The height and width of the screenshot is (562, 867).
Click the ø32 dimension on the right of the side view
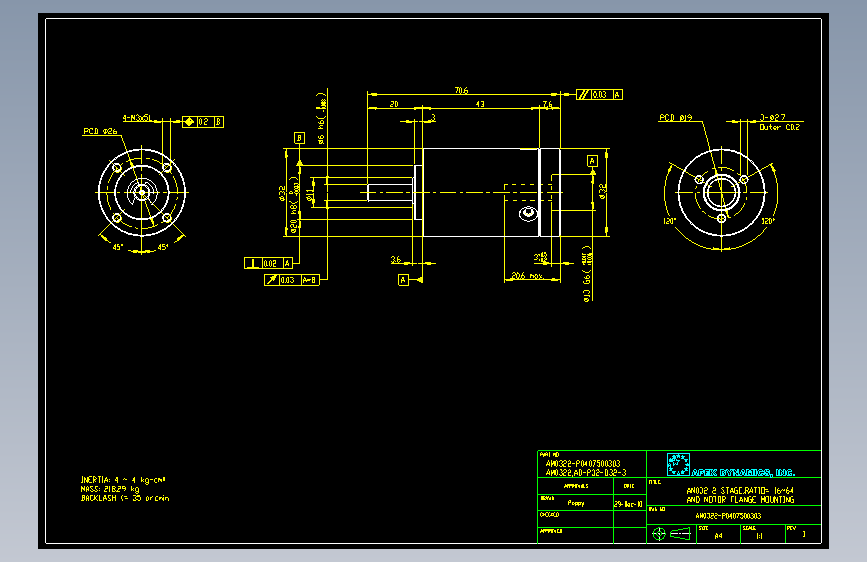click(x=603, y=191)
